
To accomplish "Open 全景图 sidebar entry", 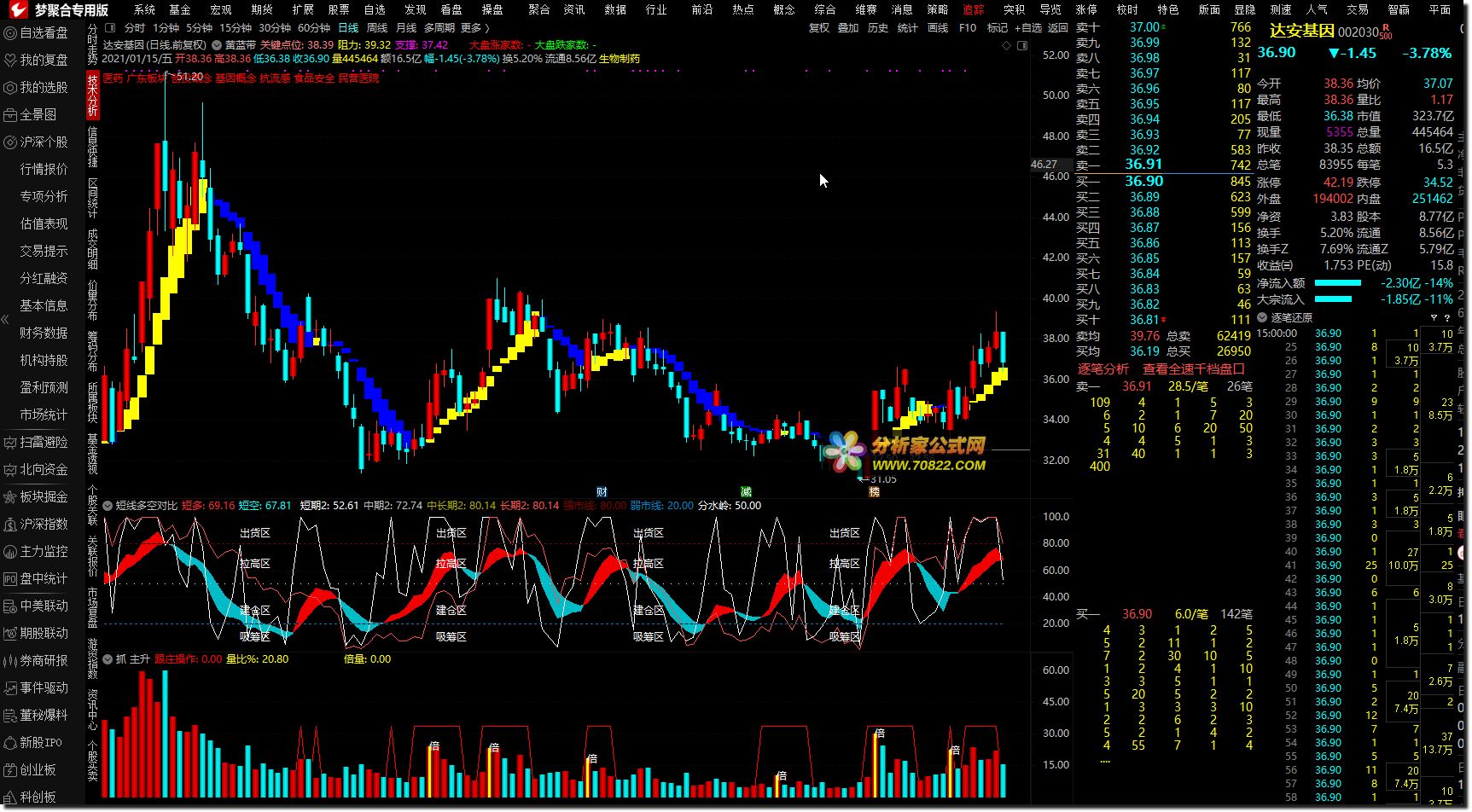I will click(x=32, y=114).
